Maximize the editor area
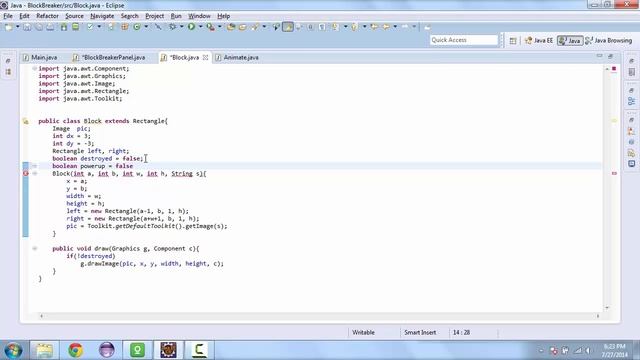The width and height of the screenshot is (640, 360). coord(611,56)
